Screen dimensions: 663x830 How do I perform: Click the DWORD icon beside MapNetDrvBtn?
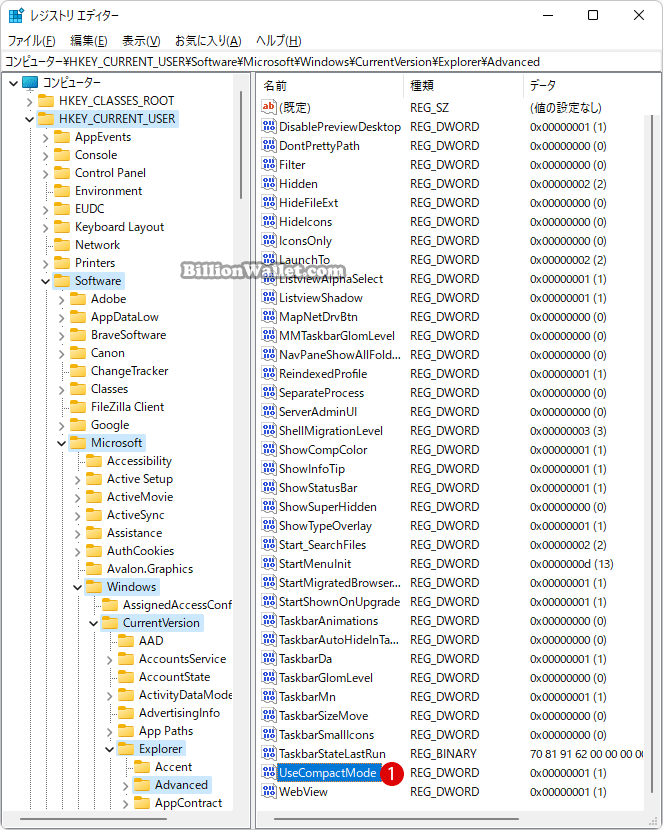click(x=269, y=317)
